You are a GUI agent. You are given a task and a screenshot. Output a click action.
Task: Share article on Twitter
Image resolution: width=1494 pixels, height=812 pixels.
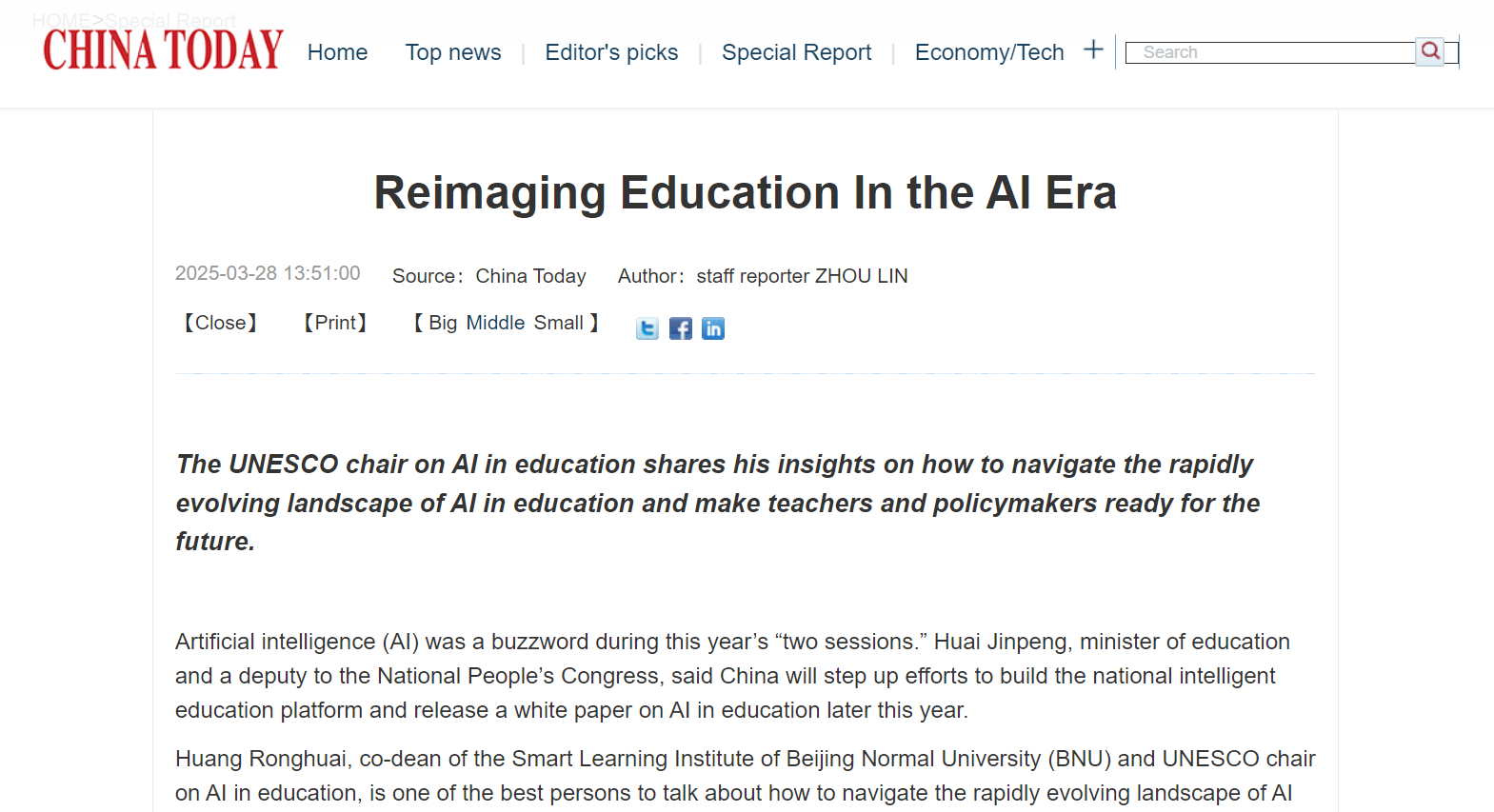(647, 328)
